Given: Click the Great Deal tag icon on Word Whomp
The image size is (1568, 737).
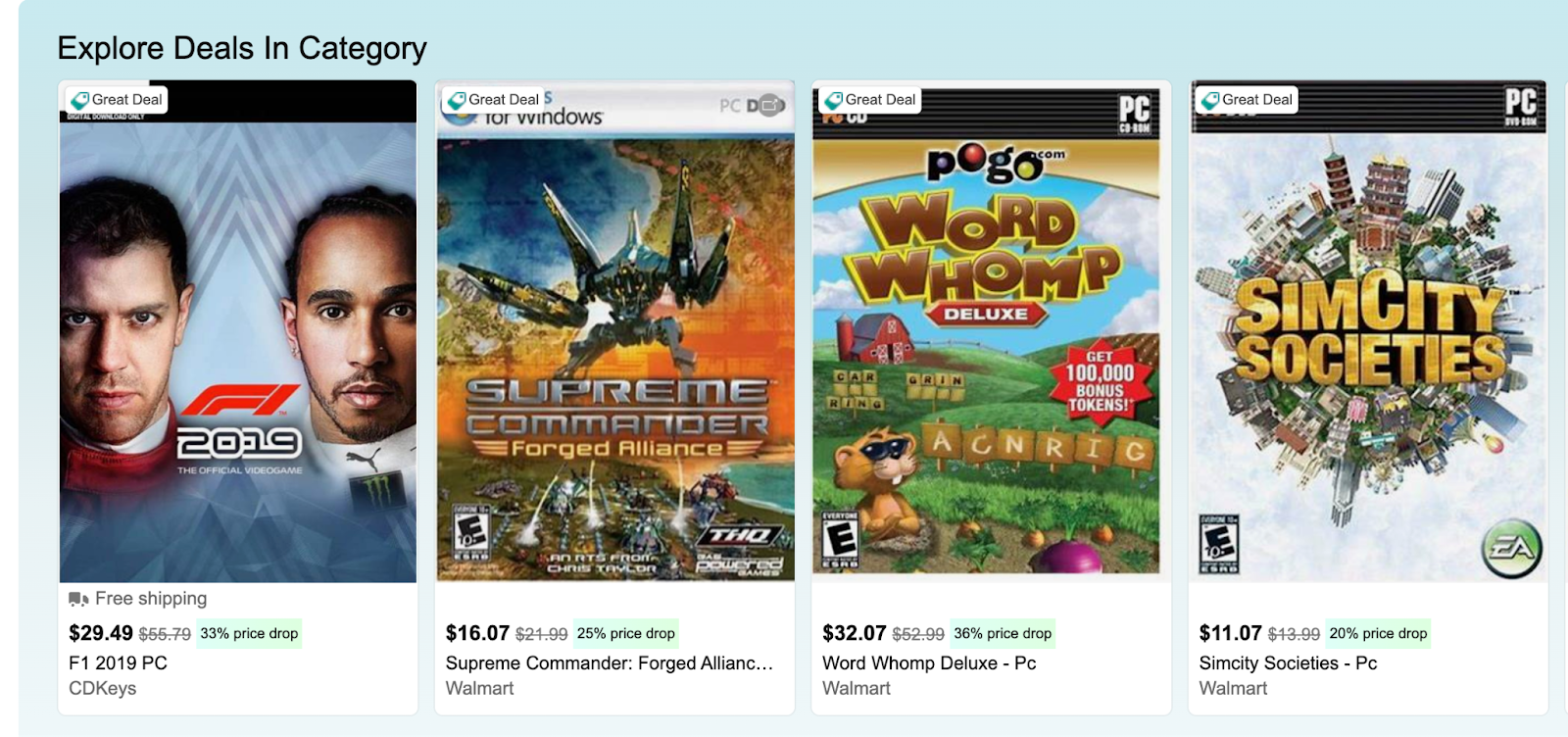Looking at the screenshot, I should [833, 100].
